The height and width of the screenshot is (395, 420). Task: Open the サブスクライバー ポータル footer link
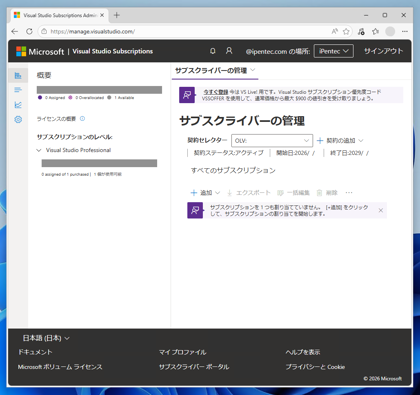tap(194, 367)
